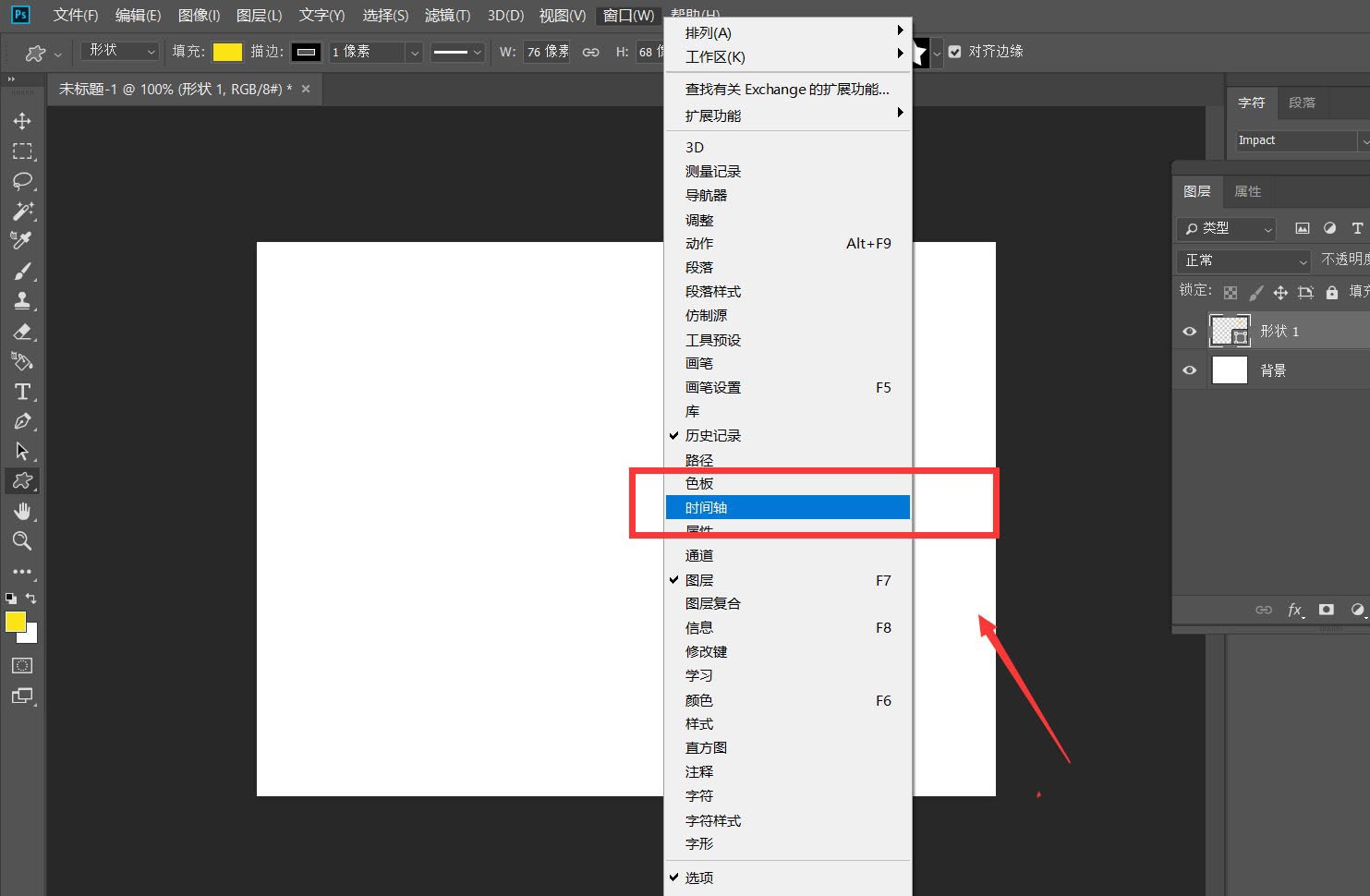The image size is (1370, 896).
Task: Add a layer mask
Action: click(x=1327, y=610)
